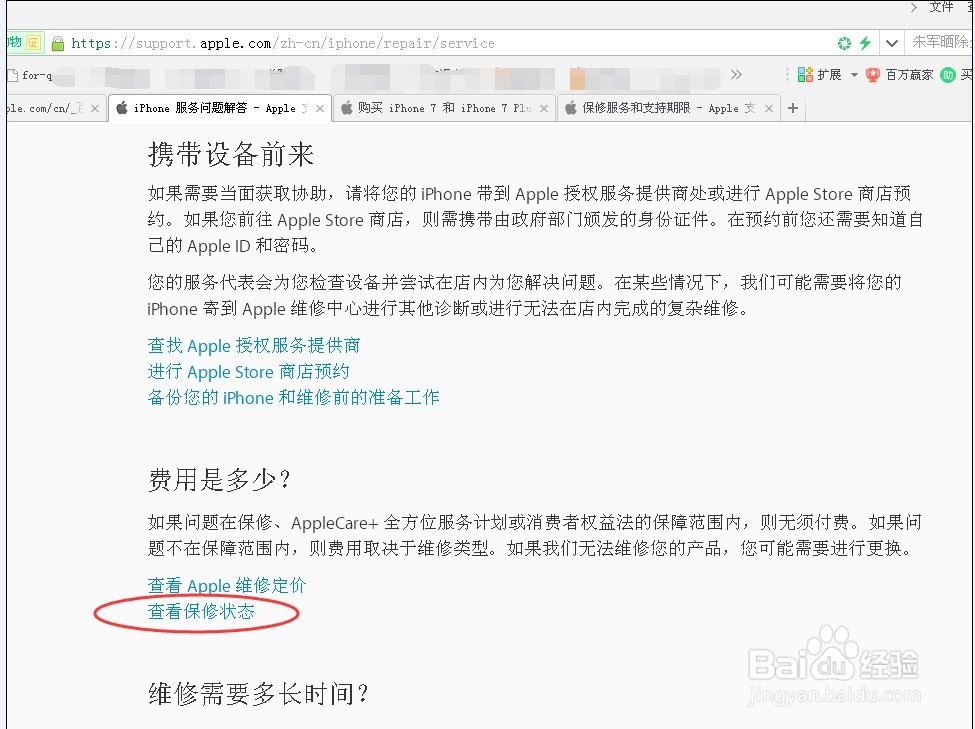Click the green lightning speed-mode icon
This screenshot has height=729, width=975.
[865, 43]
